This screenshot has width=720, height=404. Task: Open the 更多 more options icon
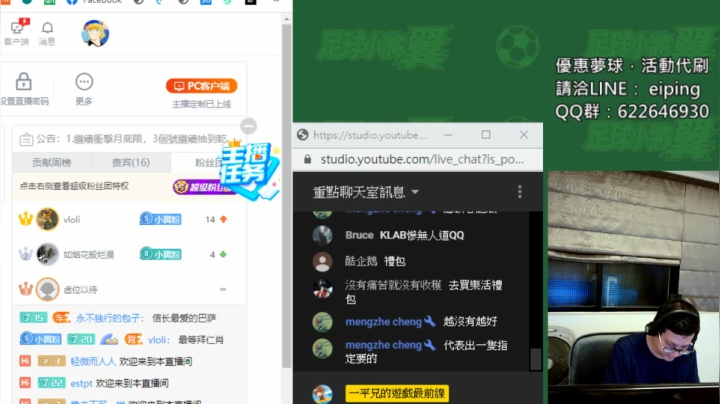[x=84, y=82]
